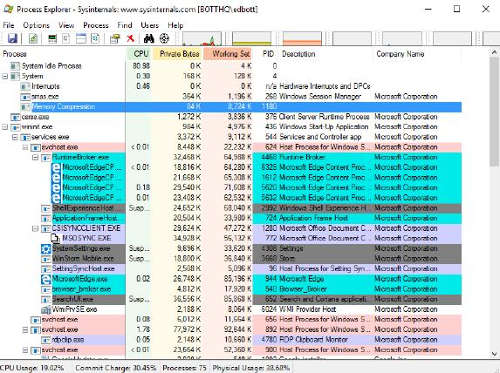Open the Process menu

pyautogui.click(x=96, y=25)
